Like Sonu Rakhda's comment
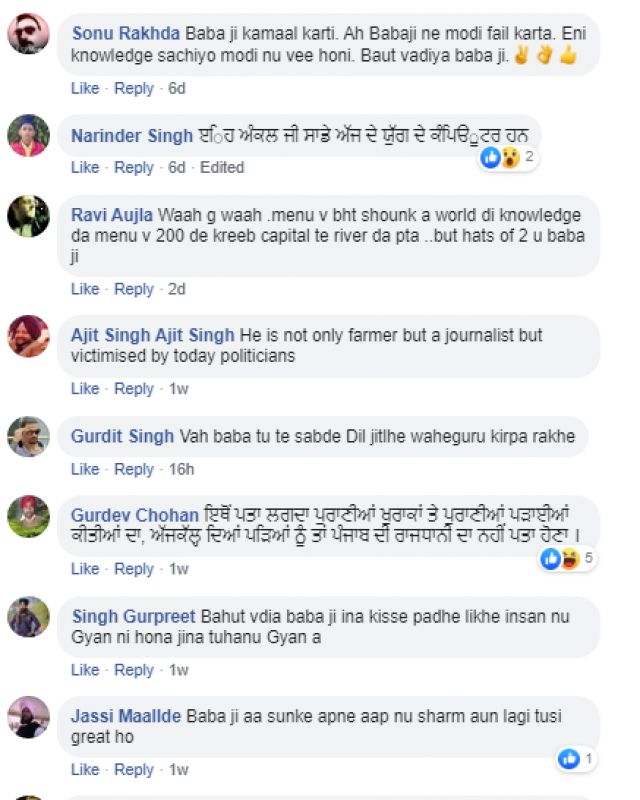The image size is (640, 800). pyautogui.click(x=84, y=88)
